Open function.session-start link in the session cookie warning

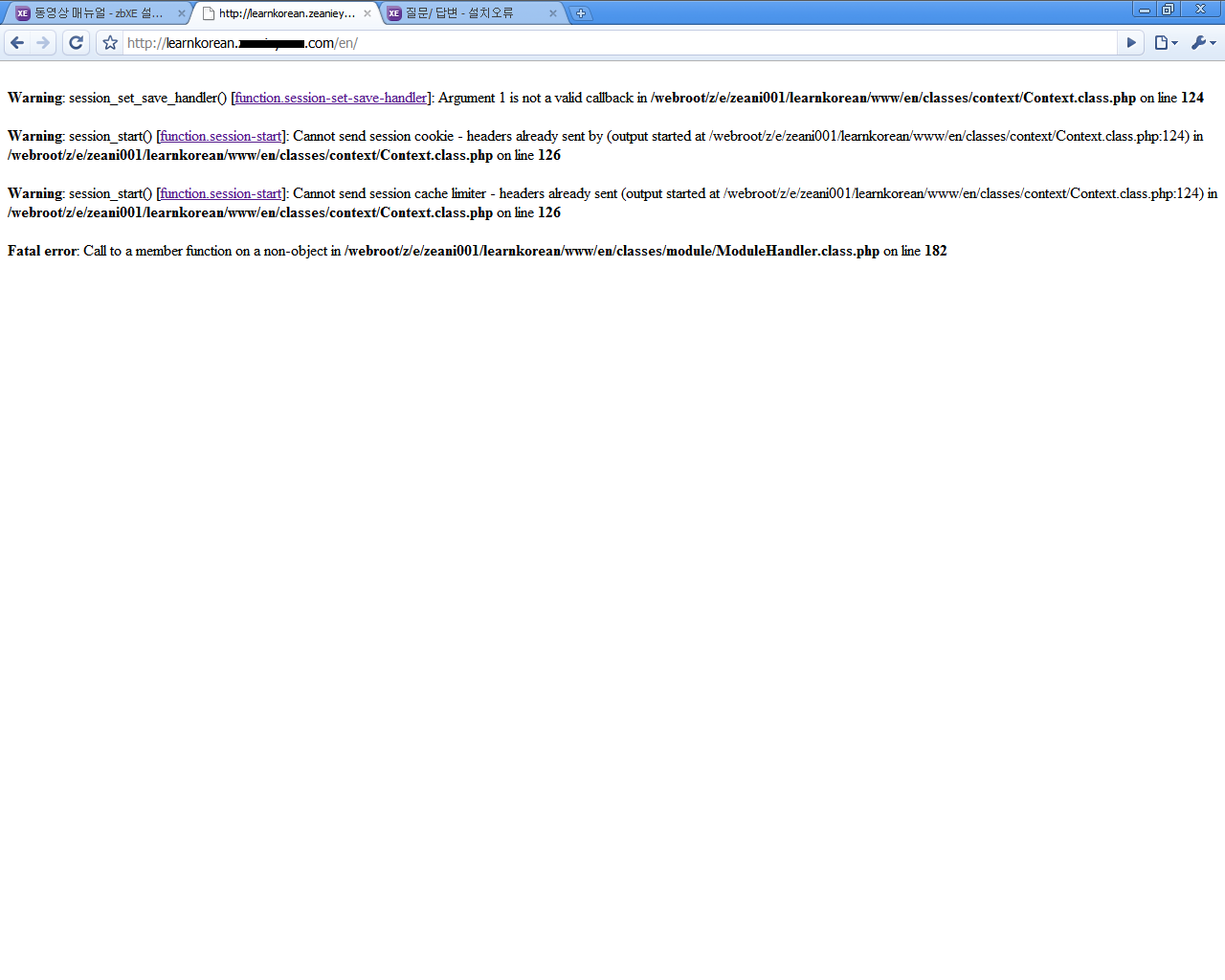[x=221, y=136]
